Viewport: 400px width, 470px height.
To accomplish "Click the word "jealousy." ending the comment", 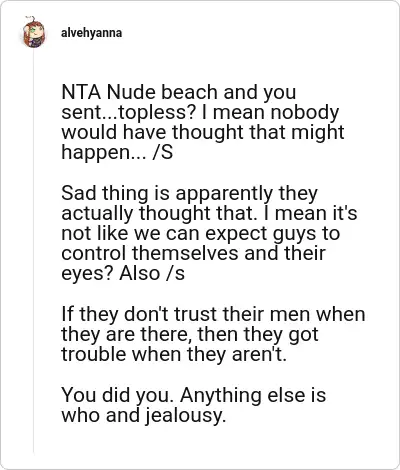I will click(184, 416).
